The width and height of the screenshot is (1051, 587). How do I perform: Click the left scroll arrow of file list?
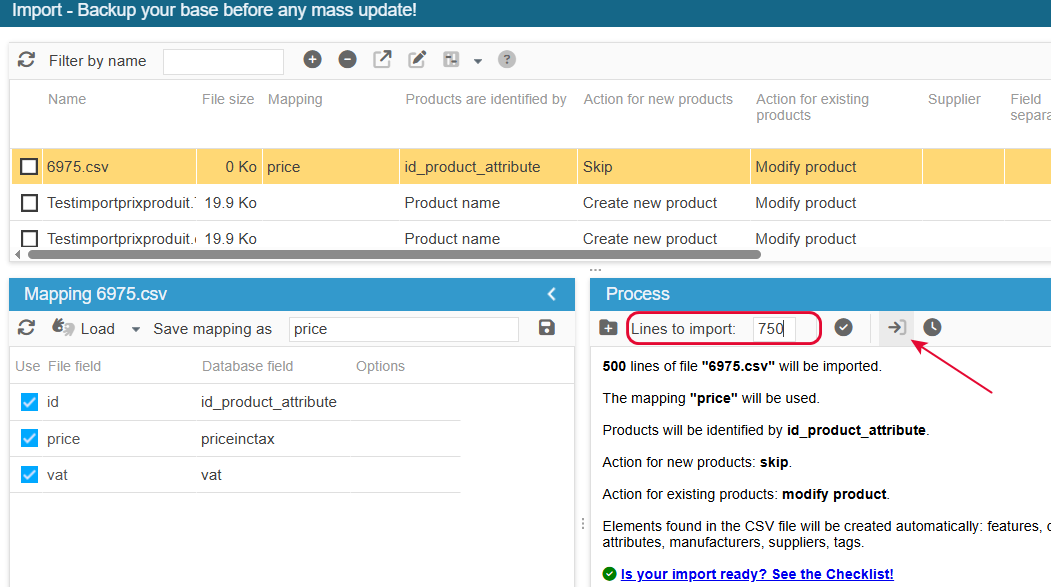click(x=17, y=255)
